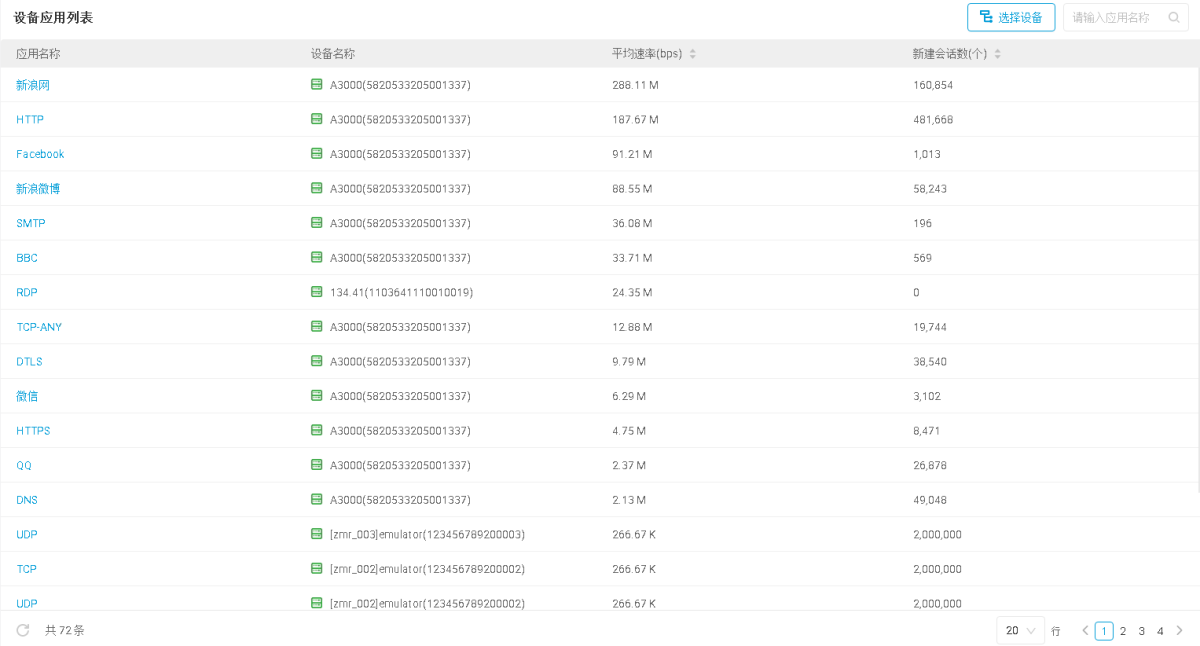Jump to page 4 in pagination
Viewport: 1200px width, 646px height.
click(x=1160, y=631)
